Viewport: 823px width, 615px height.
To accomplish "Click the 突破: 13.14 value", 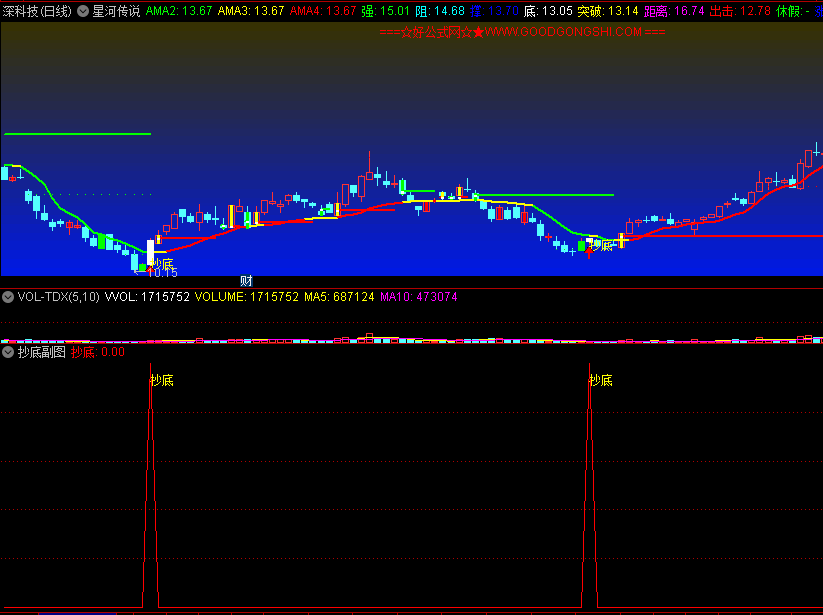I will coord(608,11).
